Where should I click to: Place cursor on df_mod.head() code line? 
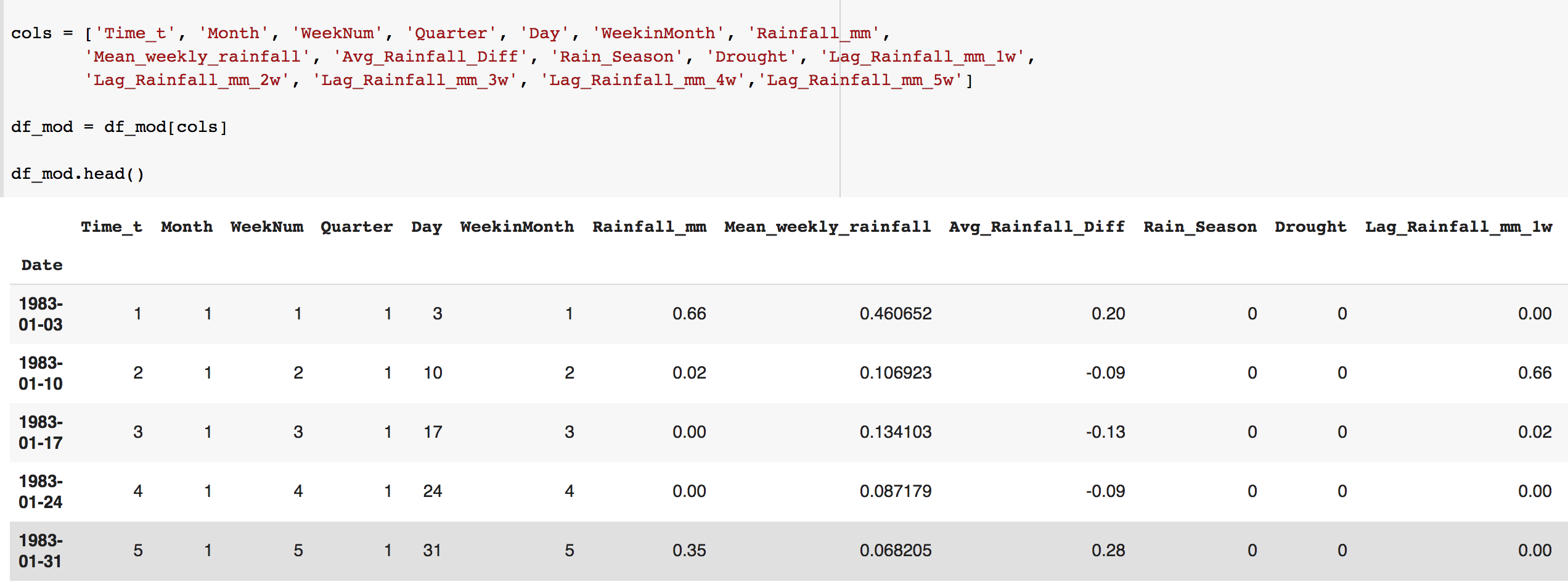click(x=78, y=174)
